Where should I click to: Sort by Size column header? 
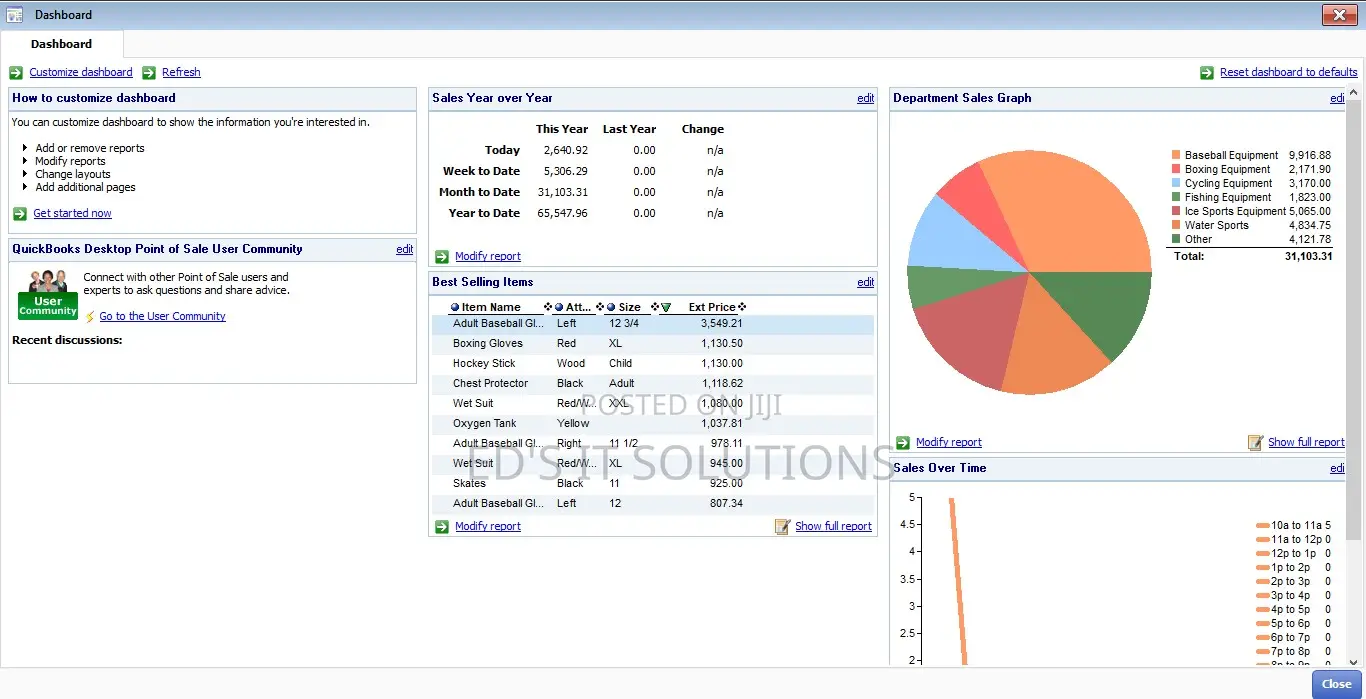coord(630,307)
